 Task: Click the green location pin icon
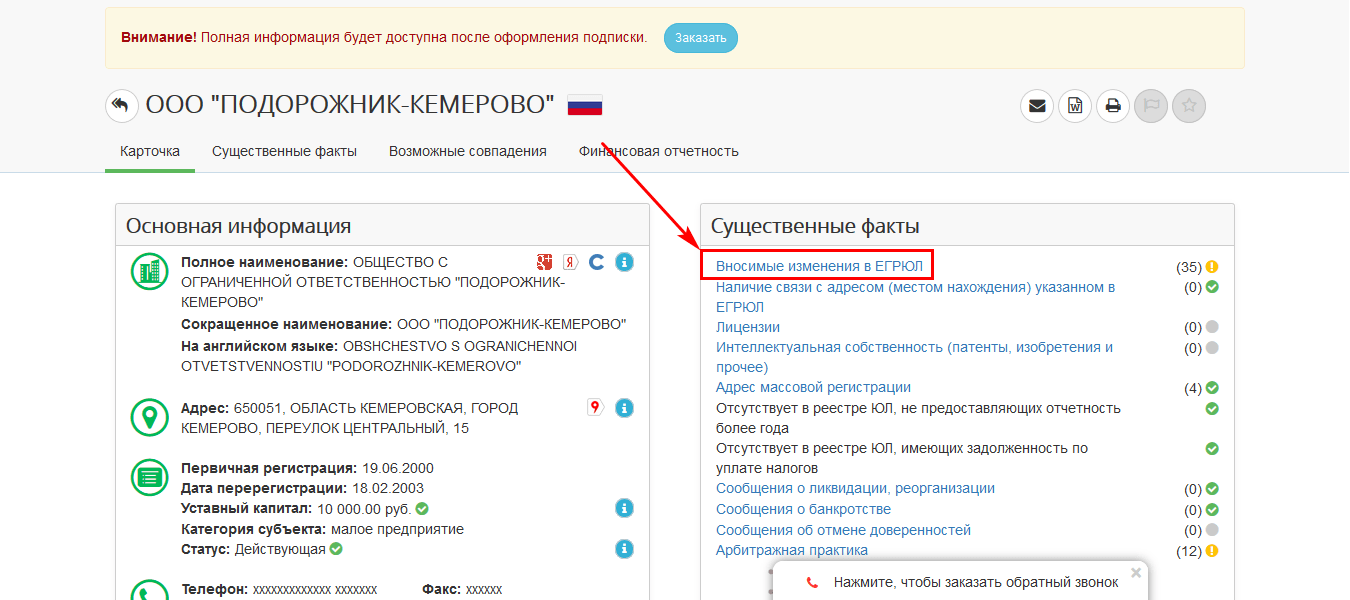click(150, 417)
